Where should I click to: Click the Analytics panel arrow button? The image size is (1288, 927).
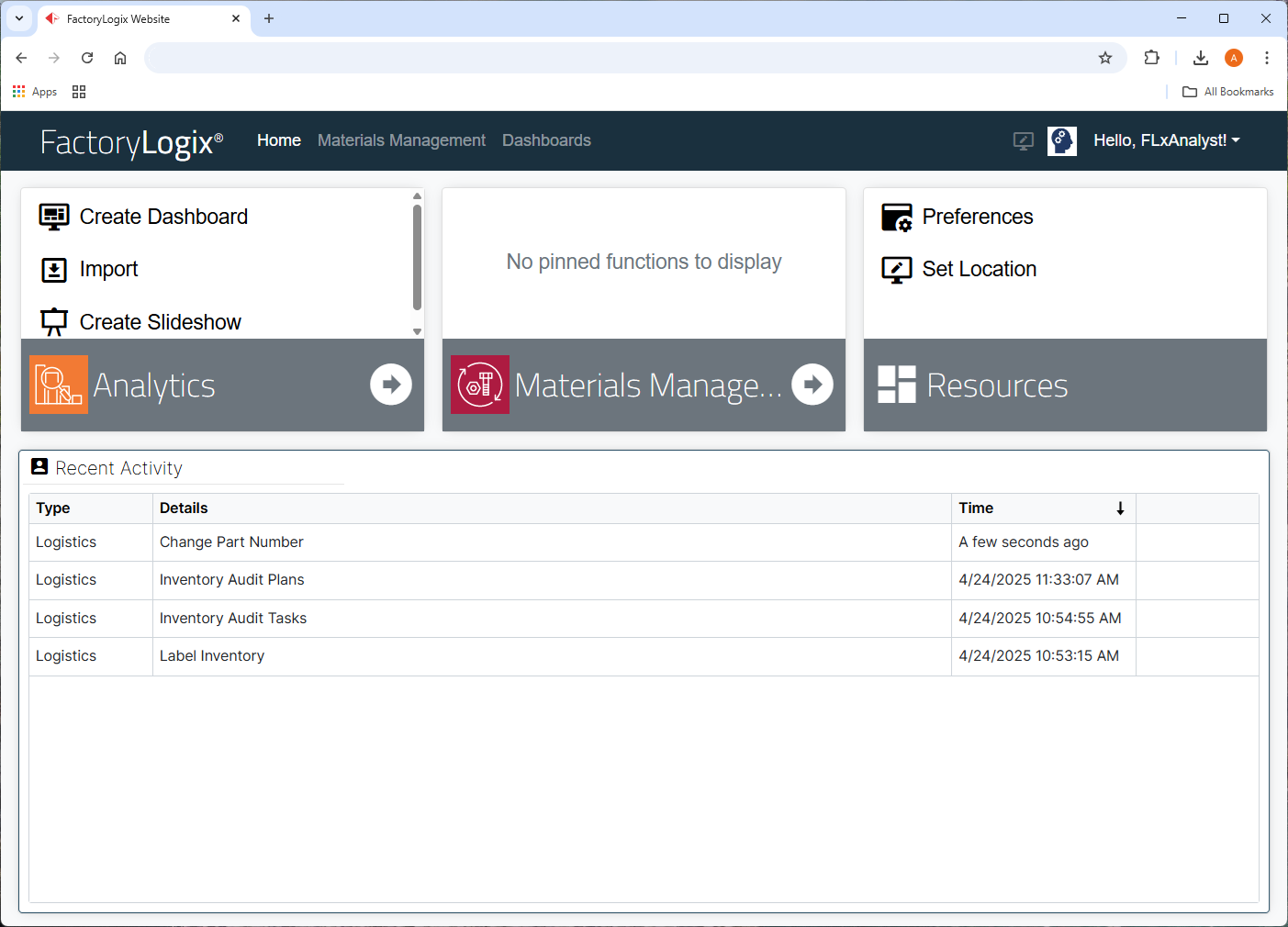[x=391, y=384]
